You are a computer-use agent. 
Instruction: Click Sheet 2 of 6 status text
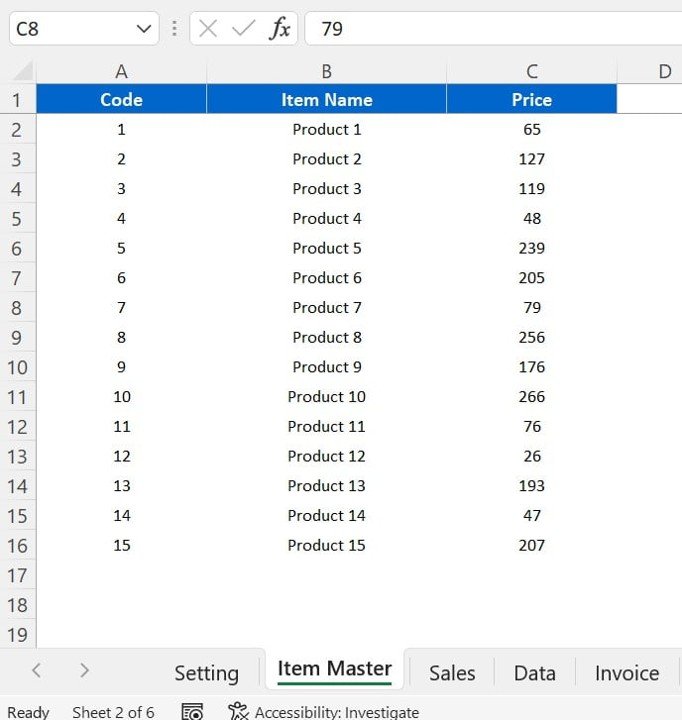click(113, 712)
